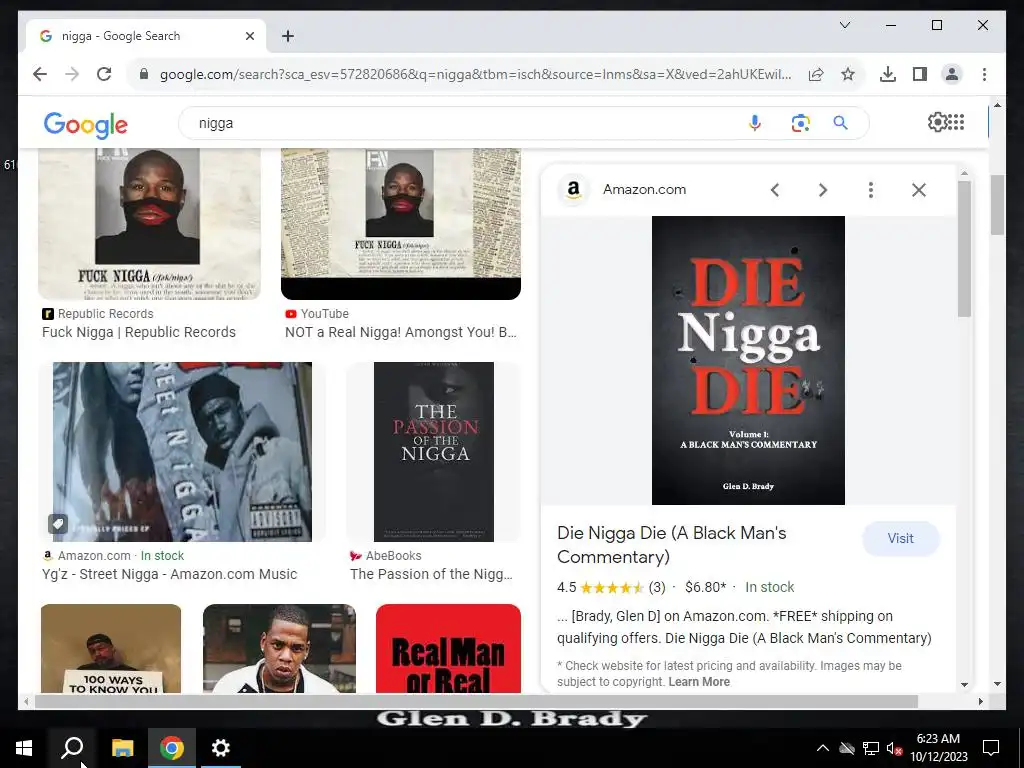
Task: Open a new tab with plus button
Action: (288, 36)
